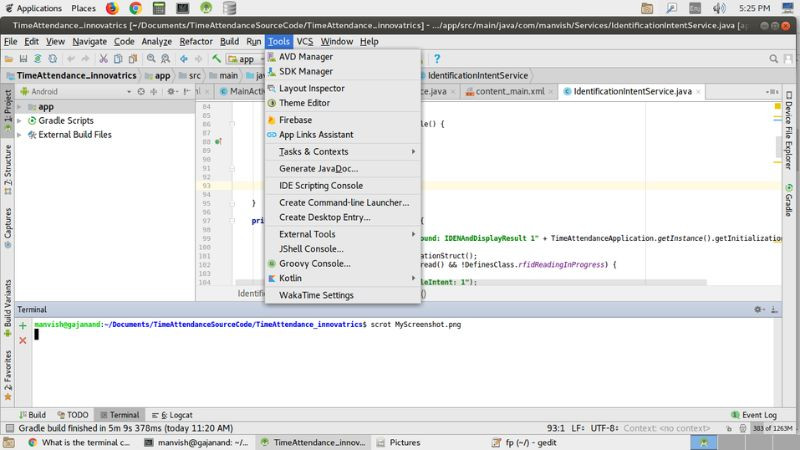Hide the Terminal panel with its hide icon
800x450 pixels.
[774, 309]
